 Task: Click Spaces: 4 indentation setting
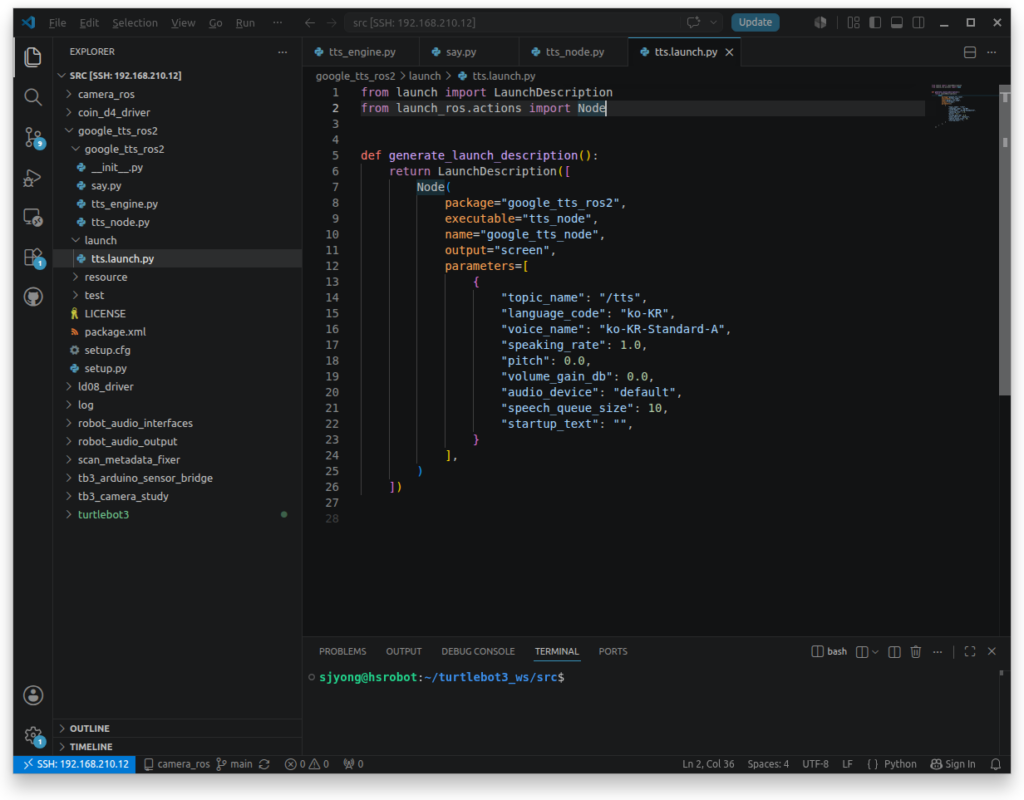[768, 764]
